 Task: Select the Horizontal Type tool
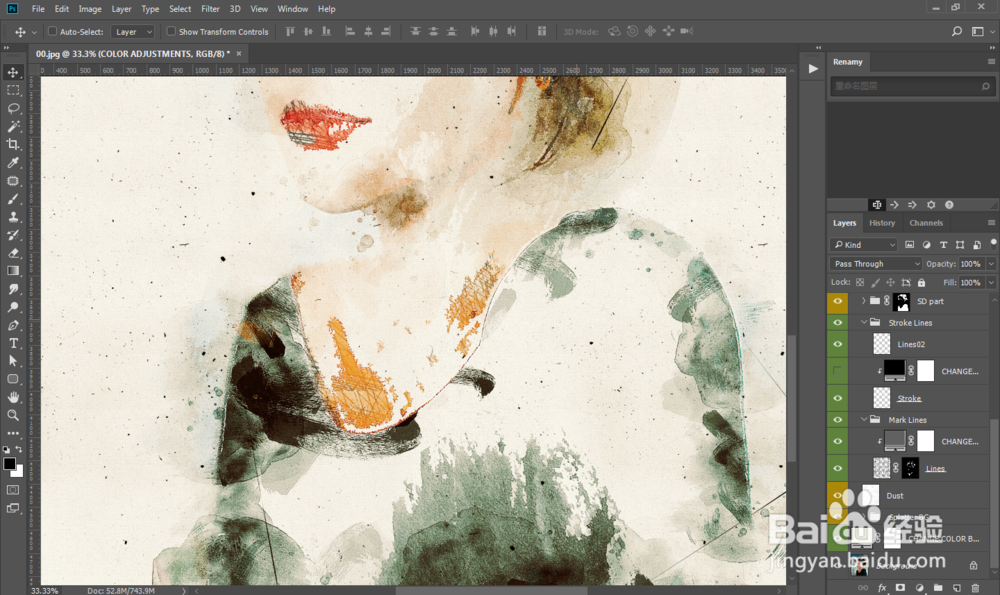click(13, 343)
